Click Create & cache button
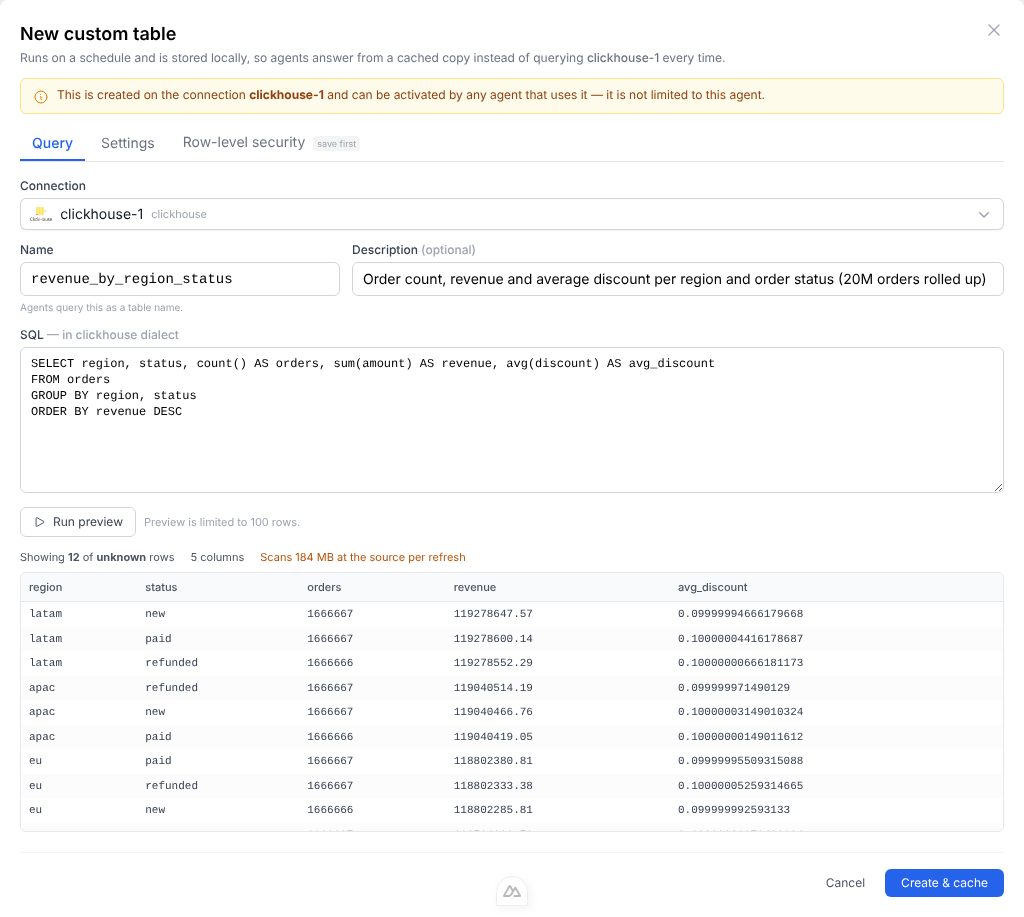This screenshot has width=1024, height=917. tap(944, 883)
